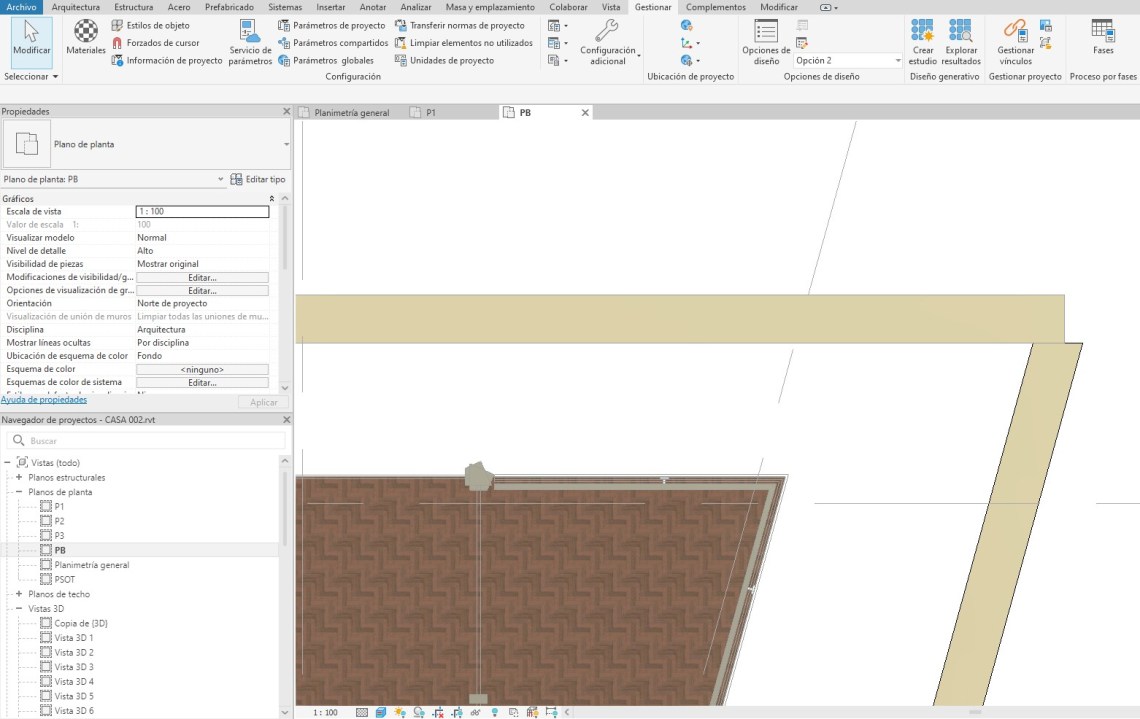Click Explorar resultados icon
Image resolution: width=1140 pixels, height=719 pixels.
(960, 42)
